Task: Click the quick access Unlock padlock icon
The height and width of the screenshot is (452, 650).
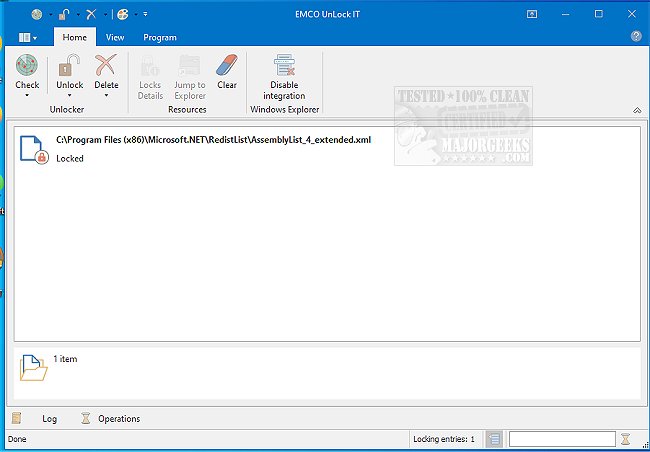Action: click(x=64, y=15)
